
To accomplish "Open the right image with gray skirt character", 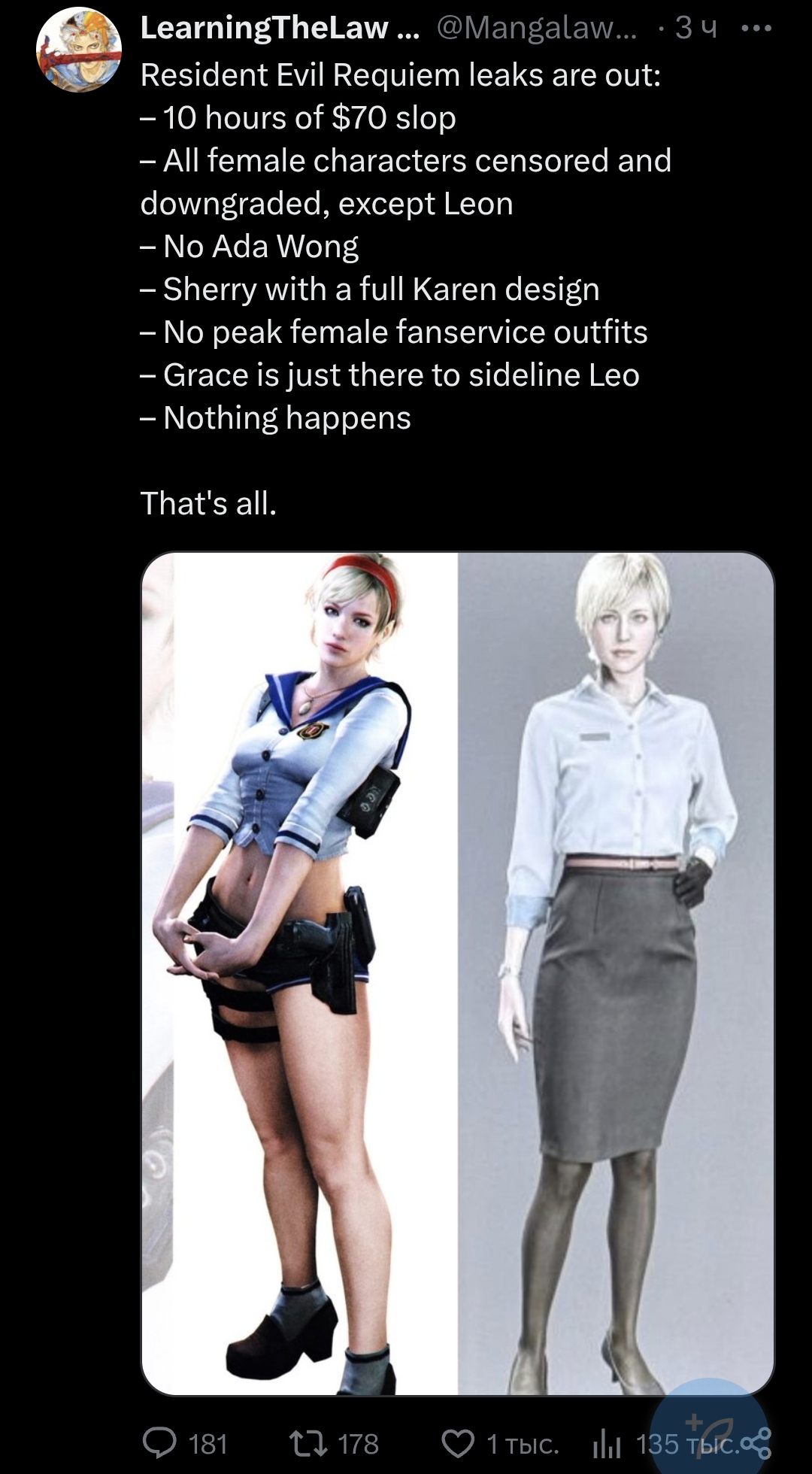I will 616,973.
